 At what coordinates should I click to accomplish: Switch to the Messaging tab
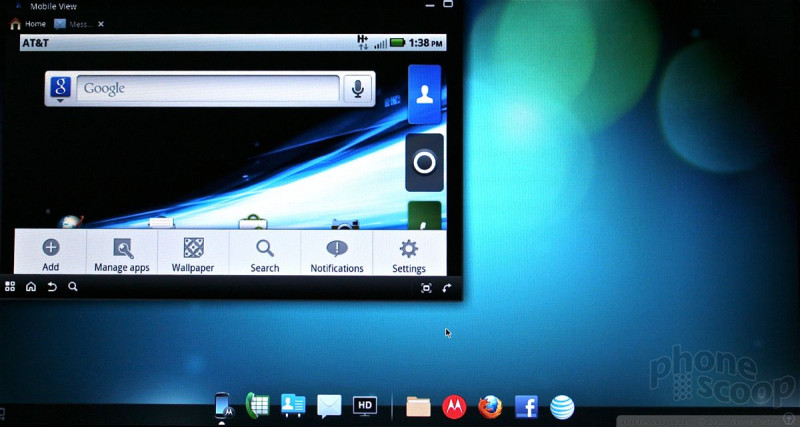coord(74,24)
